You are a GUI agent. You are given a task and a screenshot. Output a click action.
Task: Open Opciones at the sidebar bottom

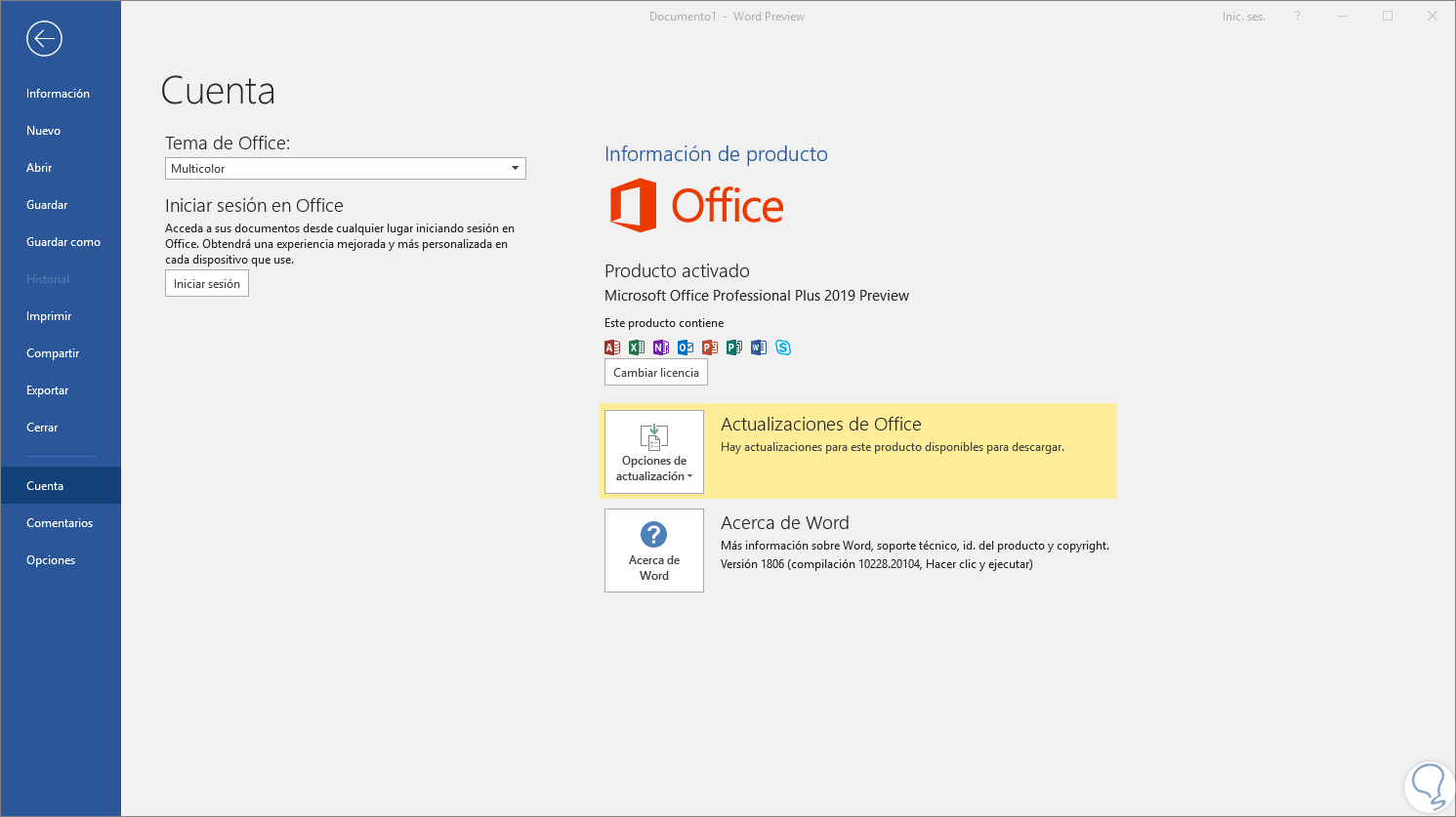point(51,560)
